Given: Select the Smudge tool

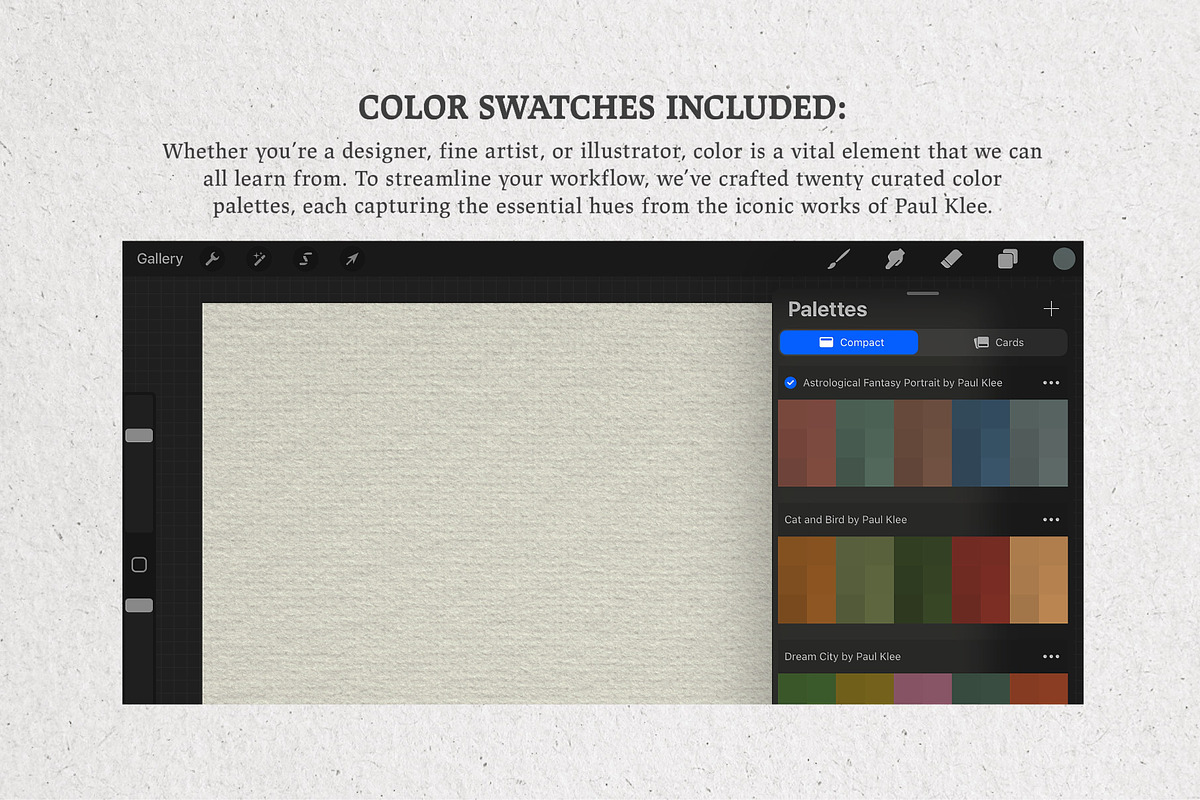Looking at the screenshot, I should 894,259.
